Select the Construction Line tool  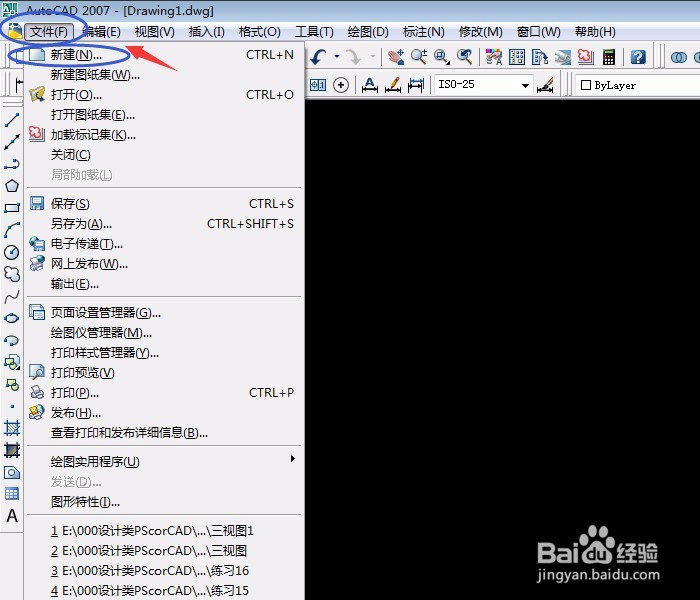[x=12, y=142]
